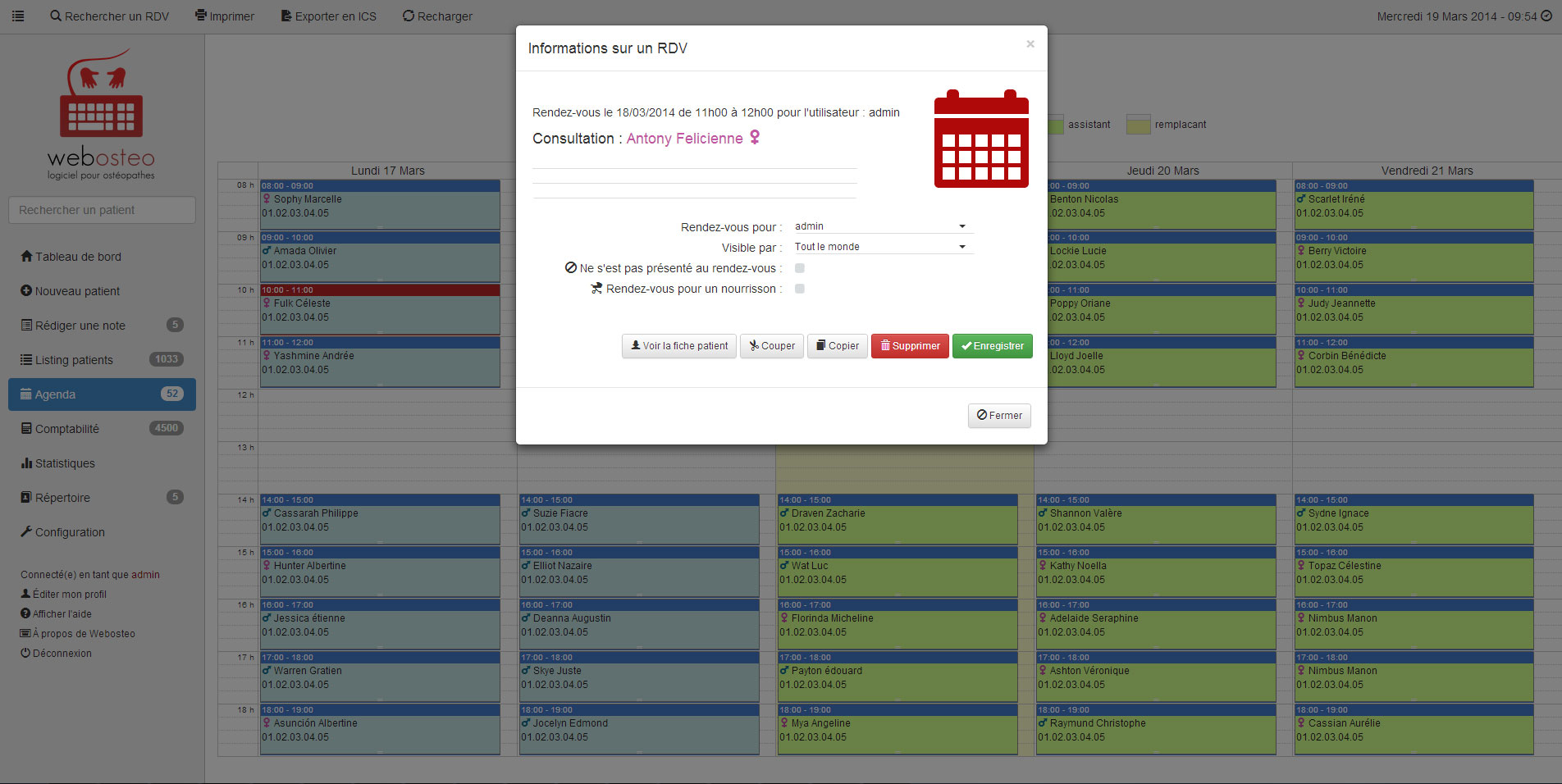Open Corbin Bénédicte appointment
Screen dimensions: 1562x784
(x=1414, y=362)
